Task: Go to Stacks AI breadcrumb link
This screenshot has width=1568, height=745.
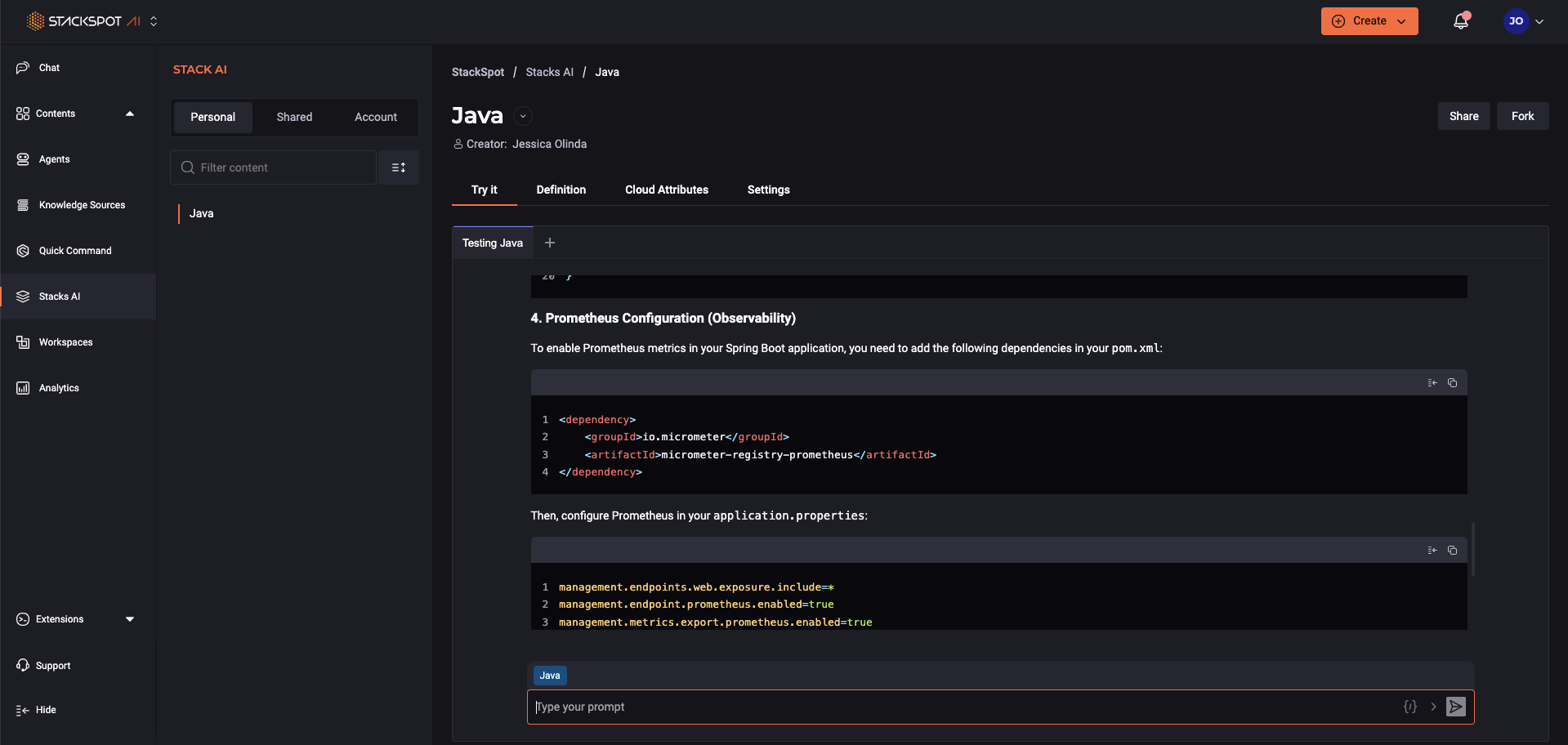Action: coord(550,72)
